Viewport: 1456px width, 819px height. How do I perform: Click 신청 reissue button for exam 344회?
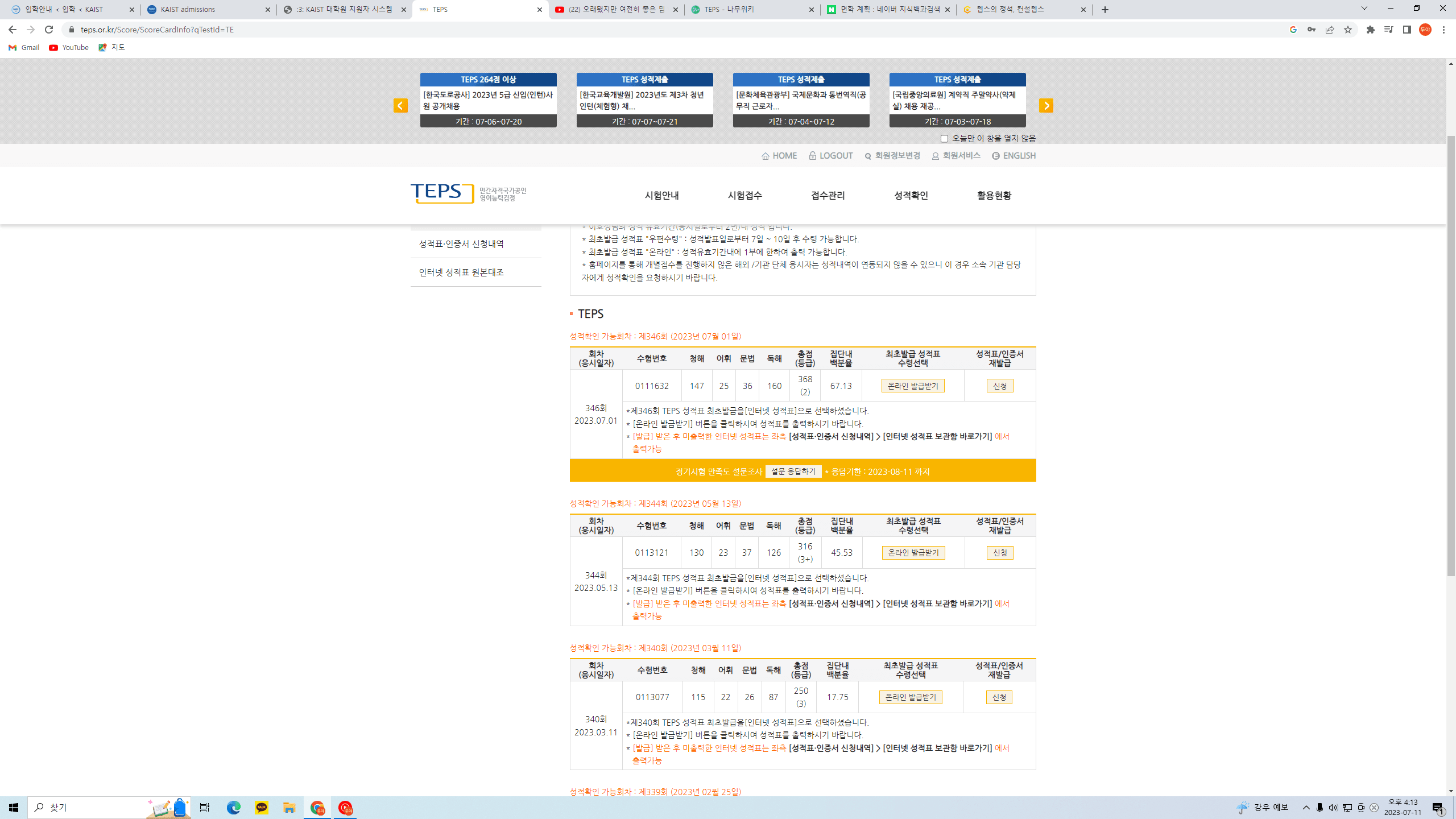(999, 553)
